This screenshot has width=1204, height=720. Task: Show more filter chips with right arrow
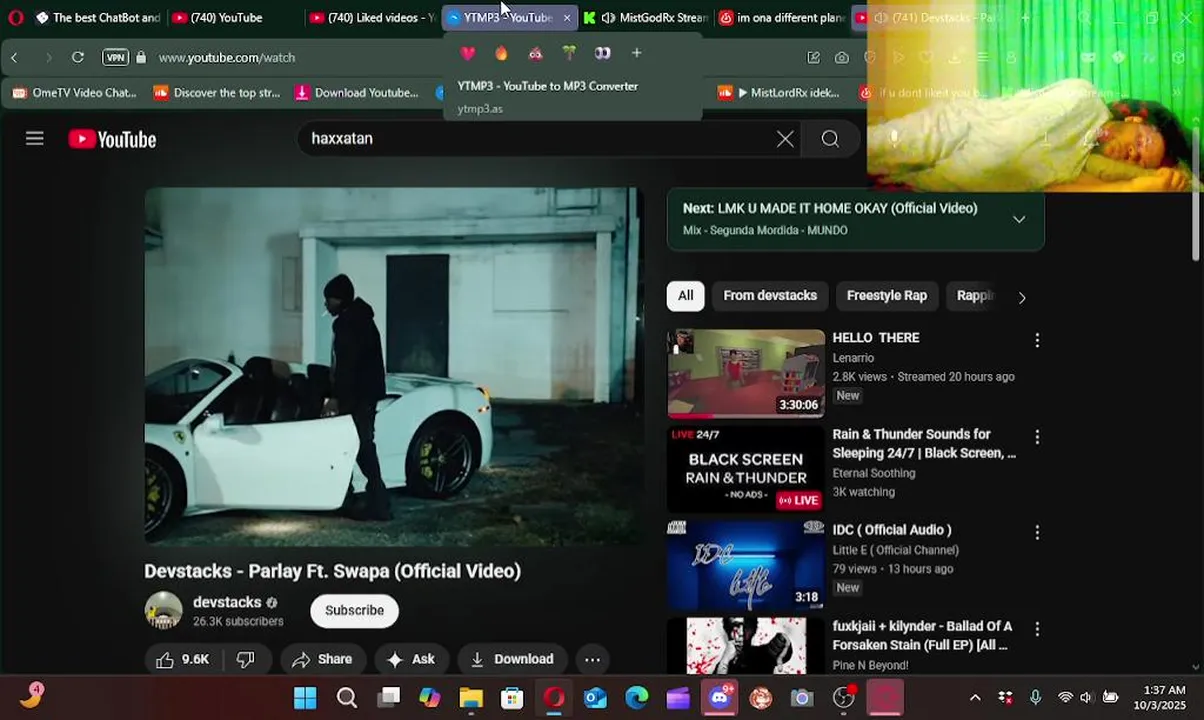1021,297
